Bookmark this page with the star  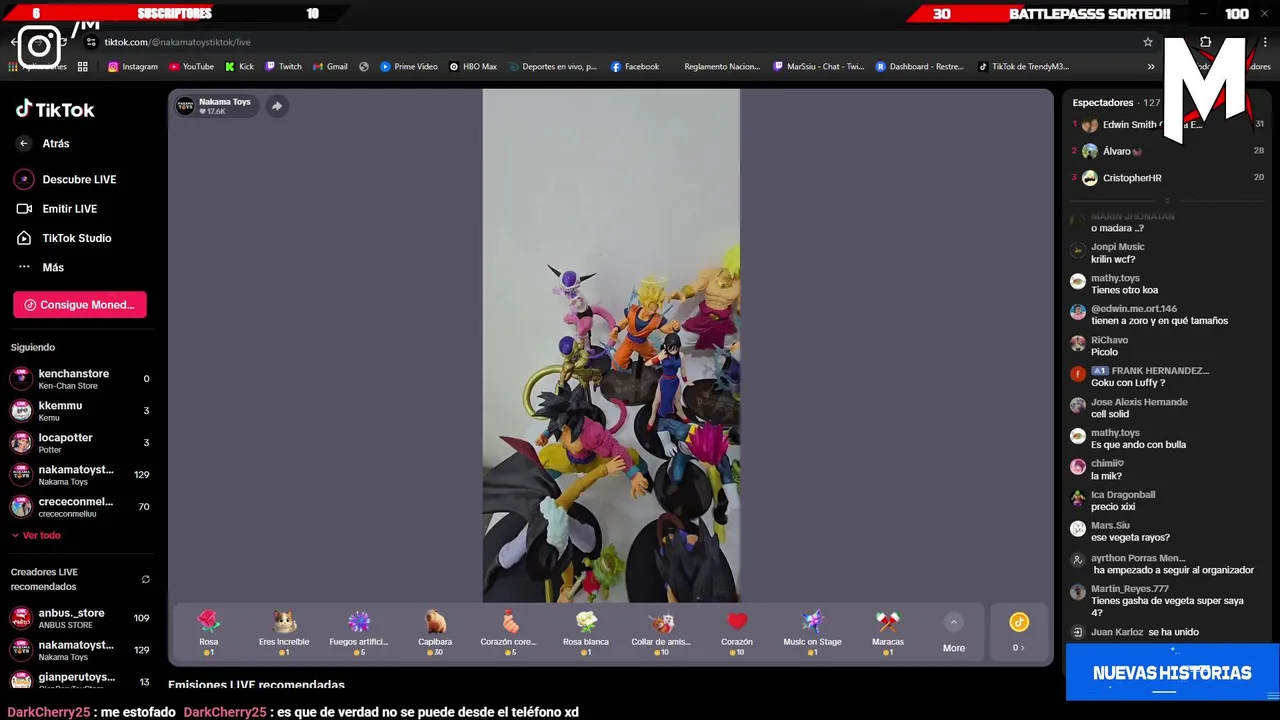(1148, 42)
